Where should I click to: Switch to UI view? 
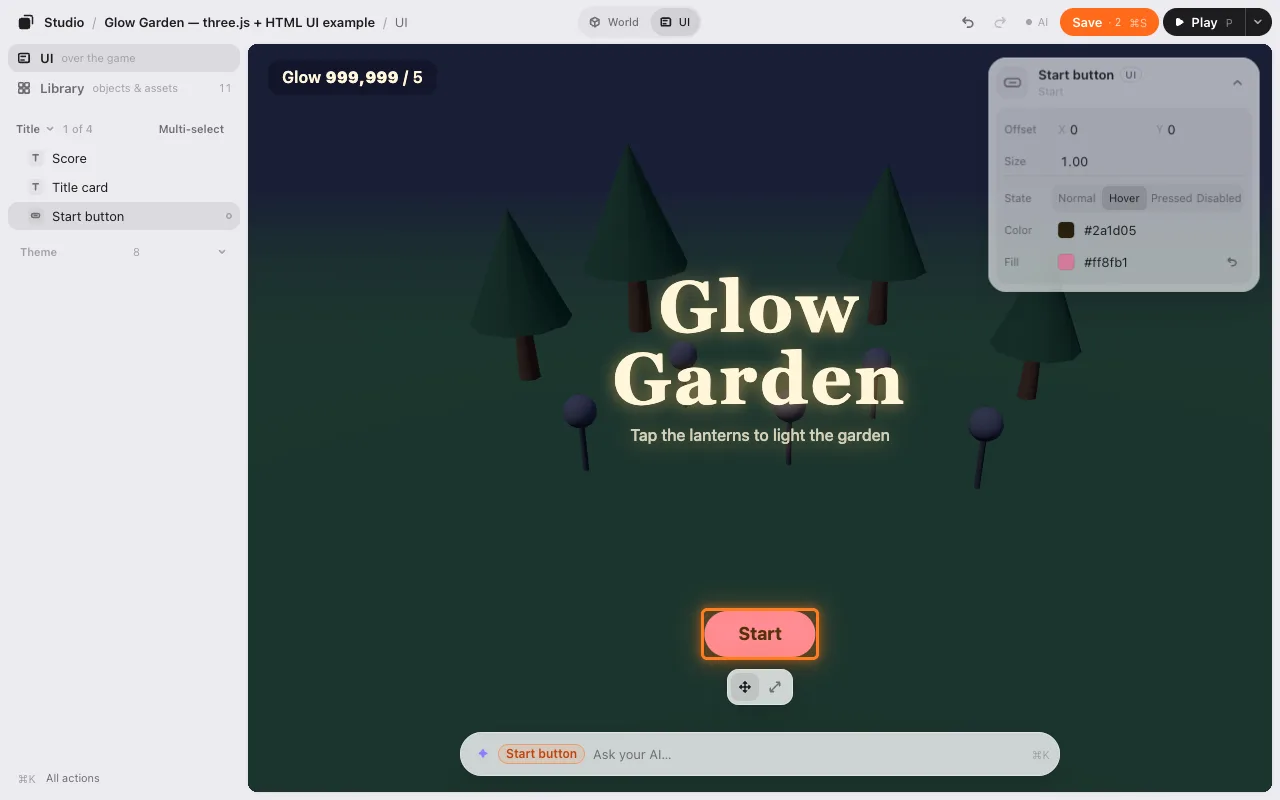[x=675, y=22]
